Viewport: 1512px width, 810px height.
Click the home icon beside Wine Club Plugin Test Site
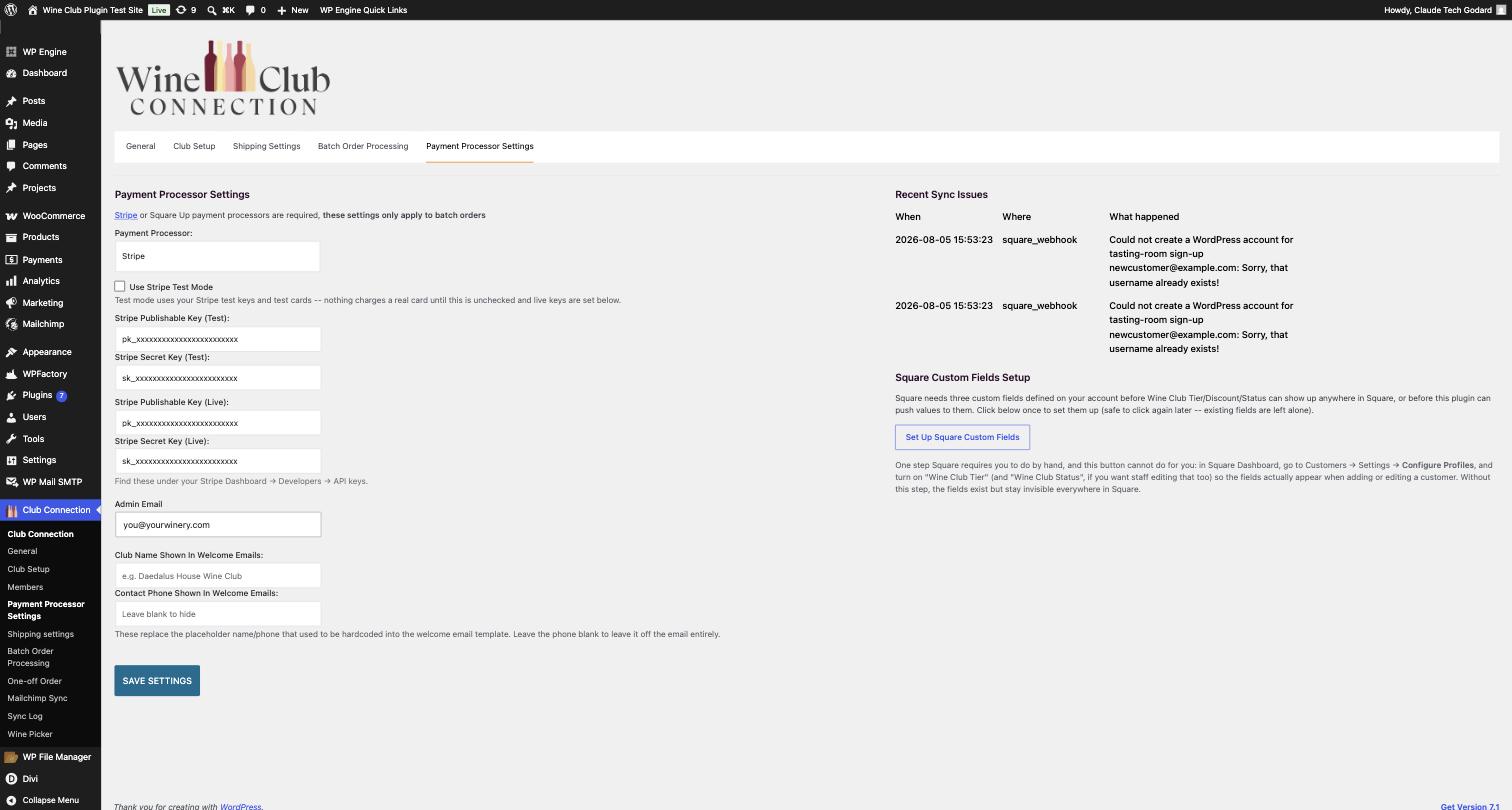[33, 10]
